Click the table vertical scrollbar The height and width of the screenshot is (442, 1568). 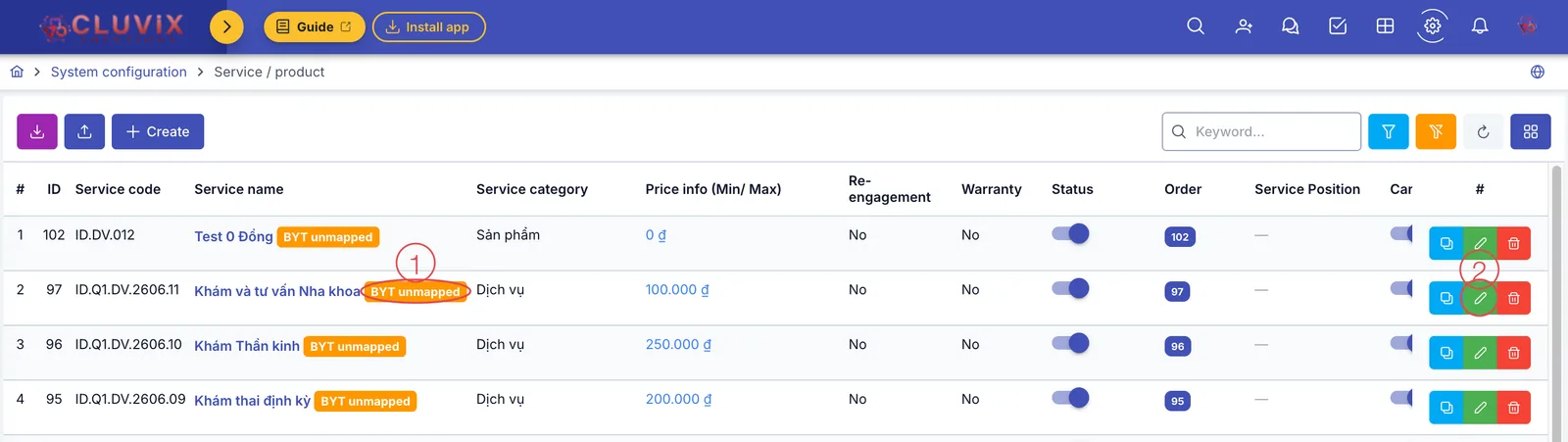point(1557,304)
